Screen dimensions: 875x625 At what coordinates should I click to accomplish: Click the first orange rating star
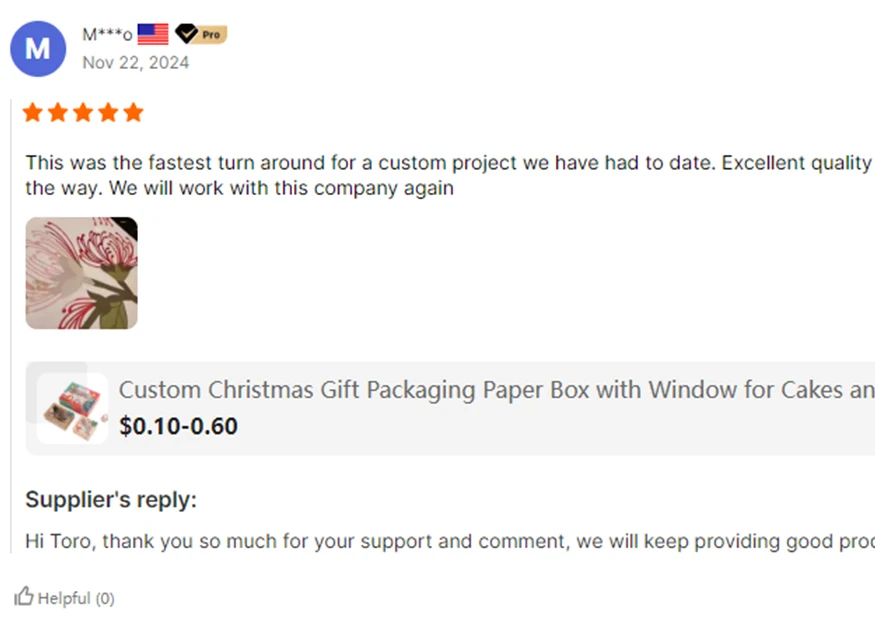point(33,112)
